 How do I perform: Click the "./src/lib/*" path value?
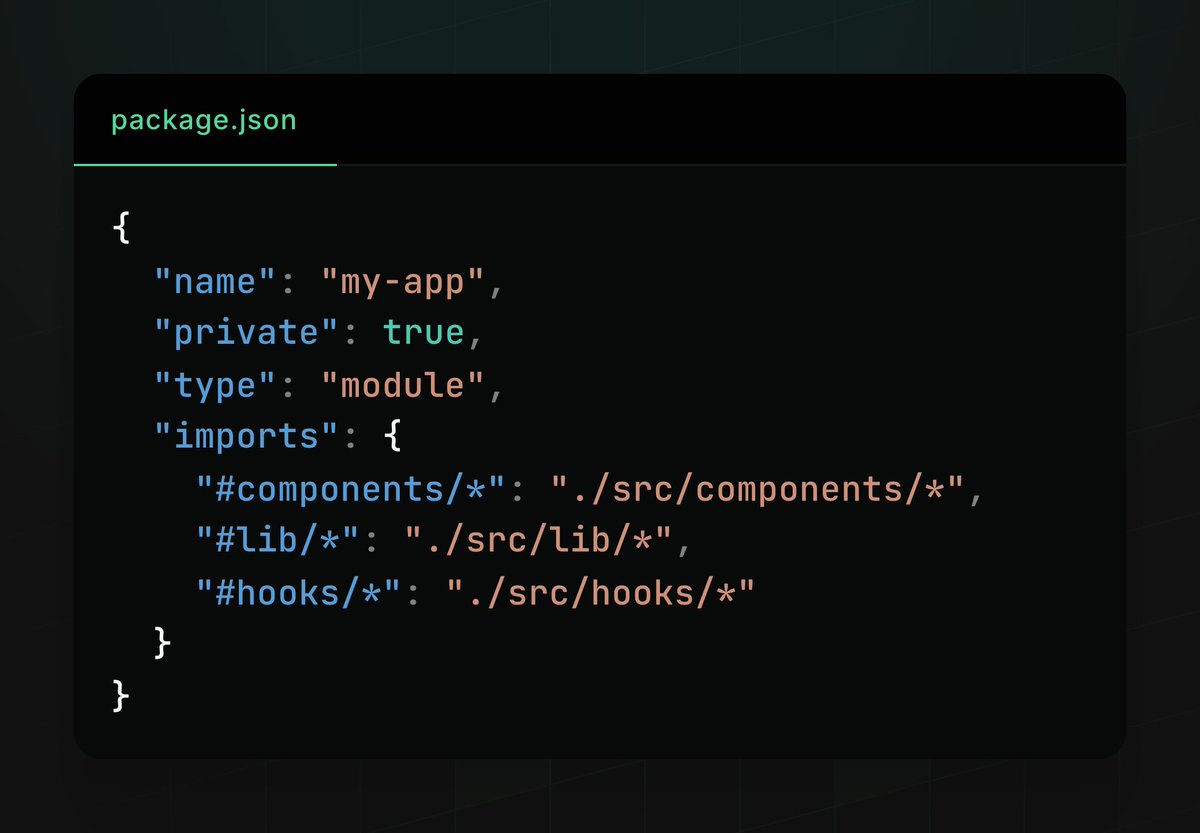click(x=541, y=541)
